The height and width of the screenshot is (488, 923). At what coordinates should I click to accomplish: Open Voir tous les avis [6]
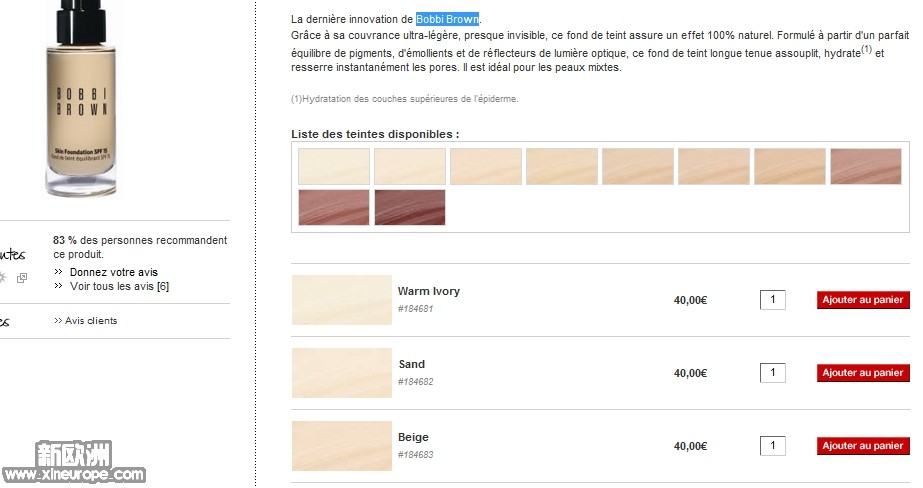[119, 286]
